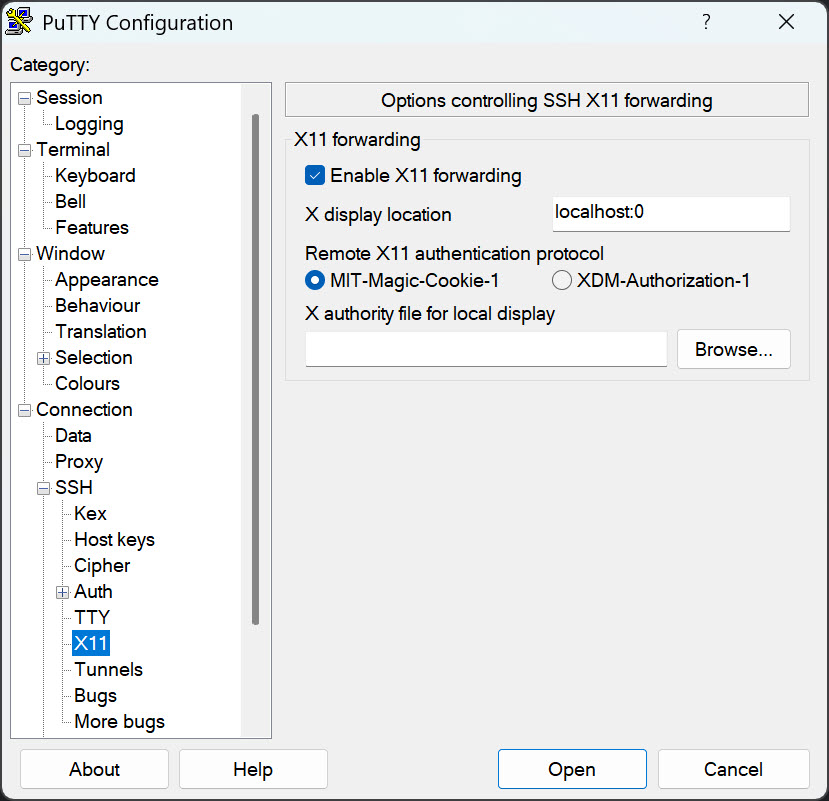This screenshot has height=801, width=829.
Task: Open the Tunnels settings page
Action: 108,670
